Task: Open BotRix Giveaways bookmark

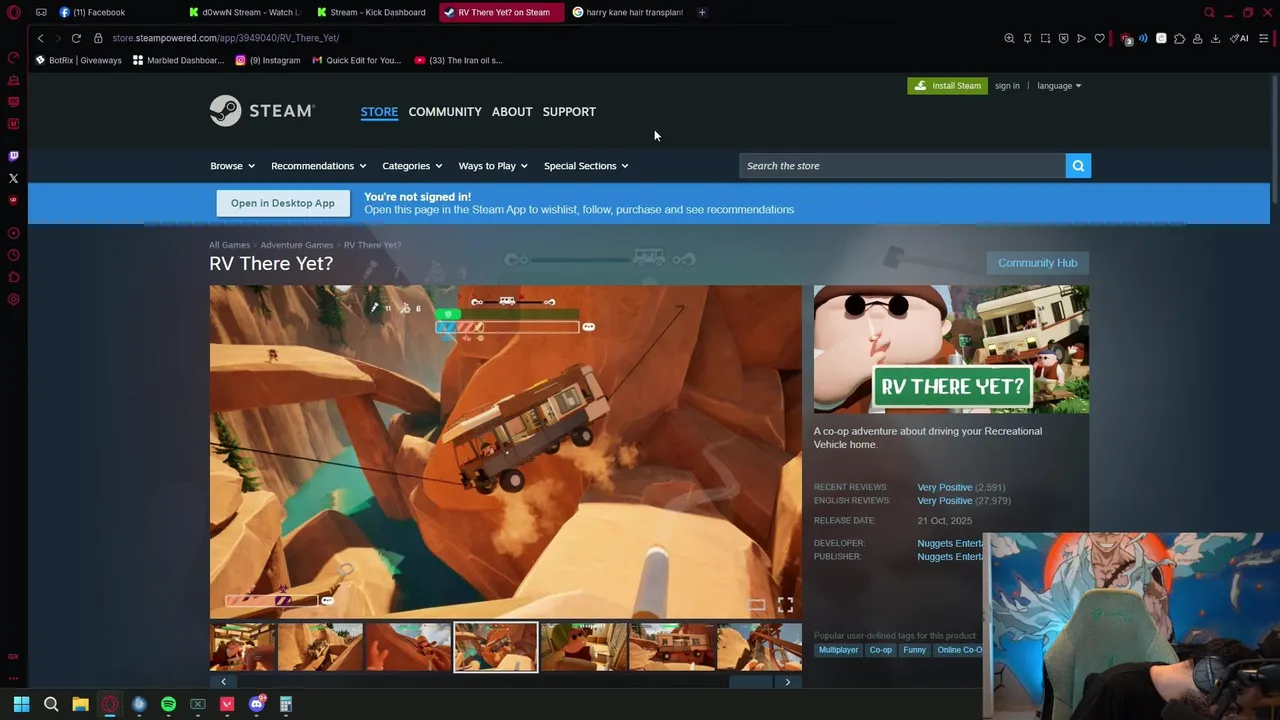Action: pos(78,60)
